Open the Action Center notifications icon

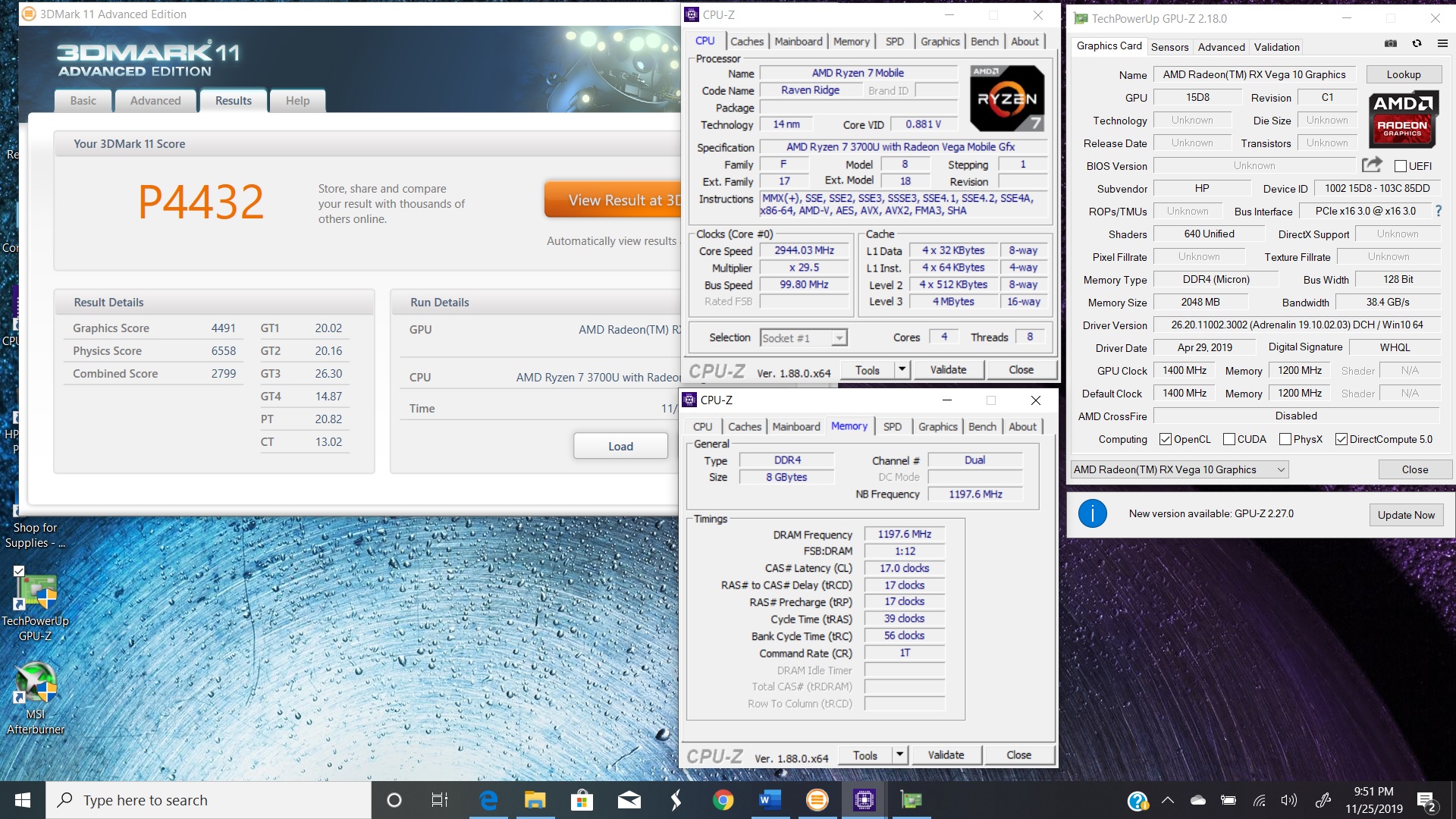(x=1426, y=802)
